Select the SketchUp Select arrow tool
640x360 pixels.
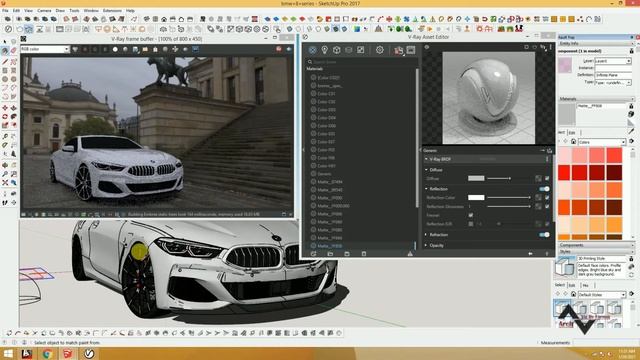tap(5, 42)
